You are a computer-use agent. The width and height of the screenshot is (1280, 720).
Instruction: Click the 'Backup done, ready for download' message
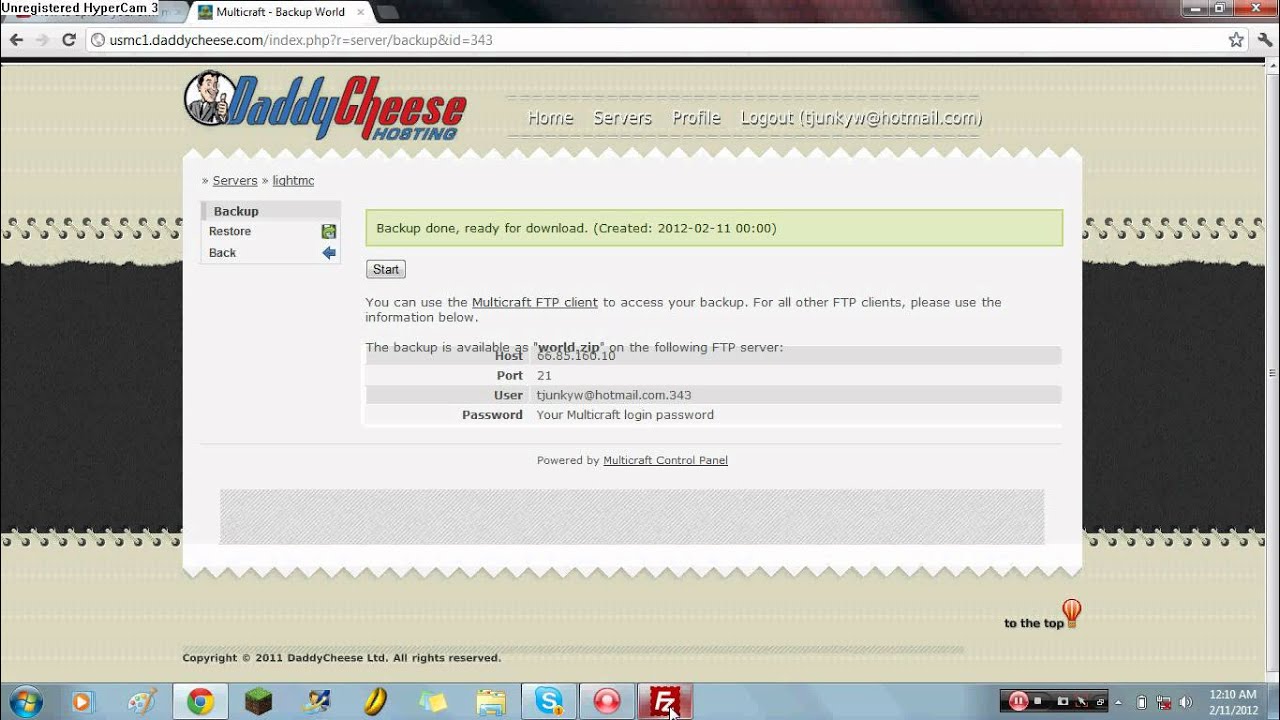click(714, 228)
